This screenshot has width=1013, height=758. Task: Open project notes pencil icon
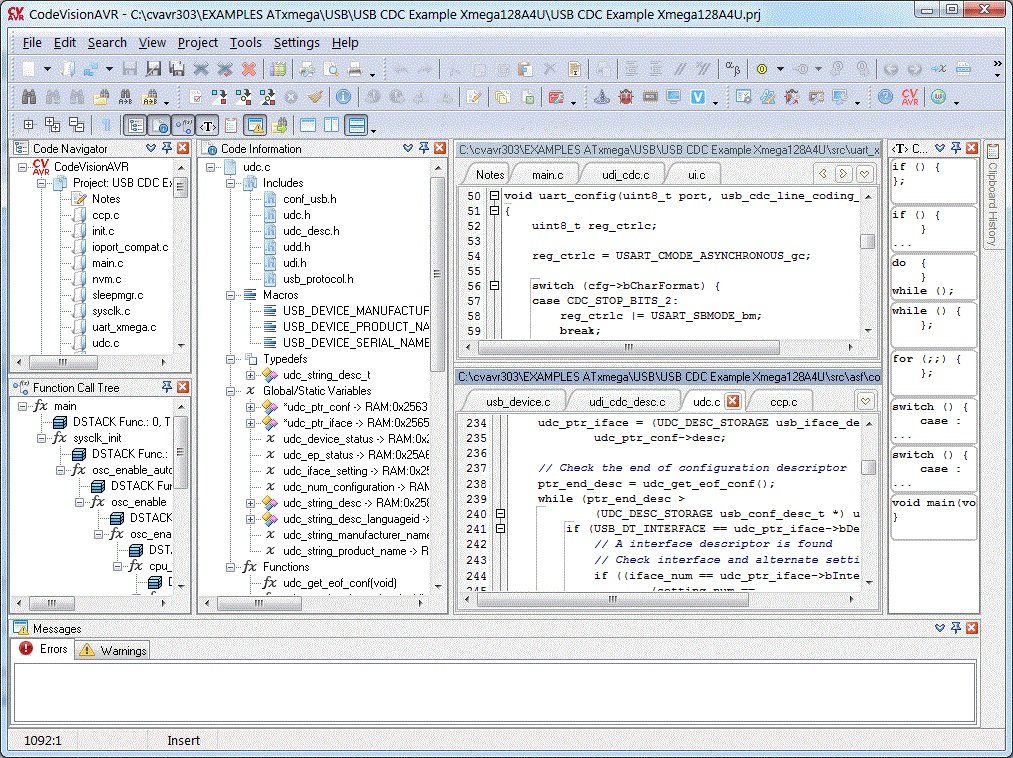474,97
